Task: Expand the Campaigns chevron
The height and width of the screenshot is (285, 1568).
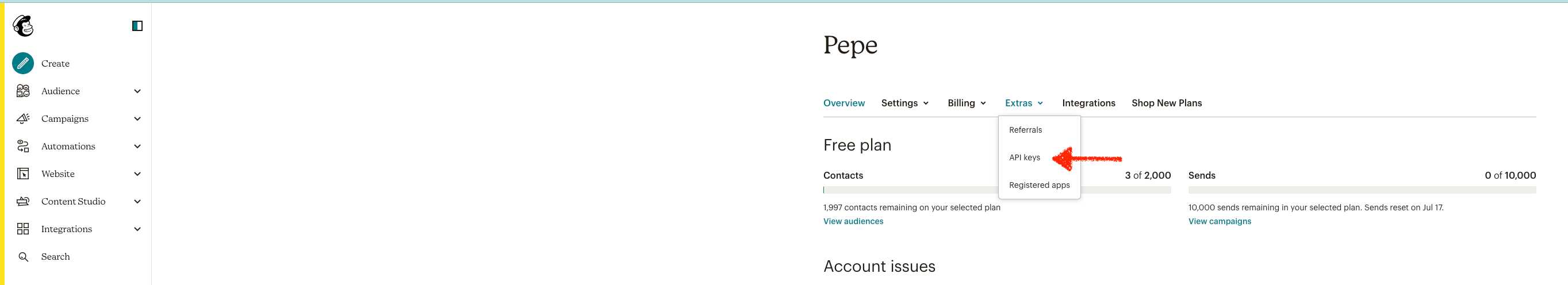Action: pos(137,118)
